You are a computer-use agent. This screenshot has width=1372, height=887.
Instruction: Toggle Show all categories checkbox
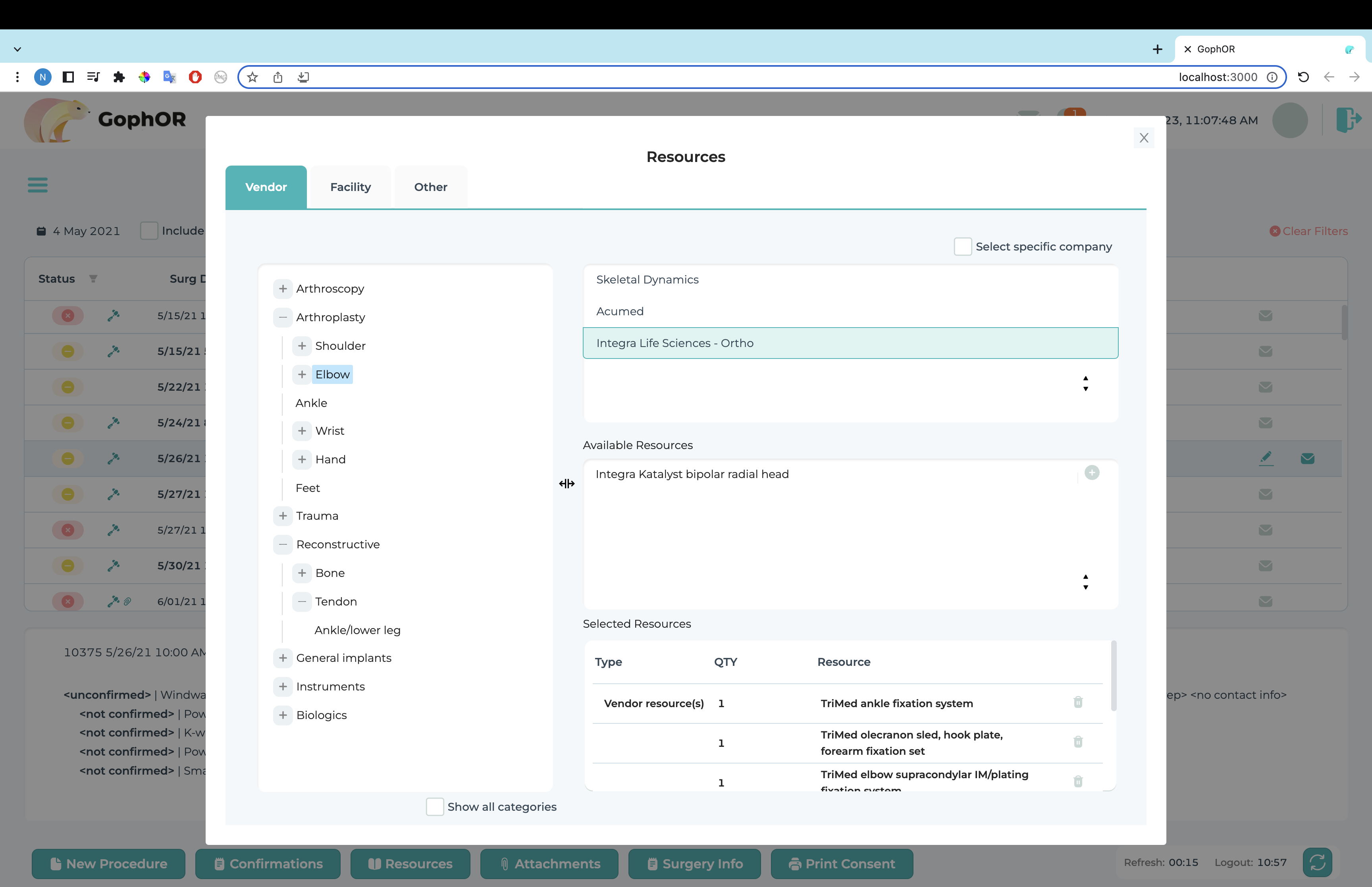click(x=435, y=806)
